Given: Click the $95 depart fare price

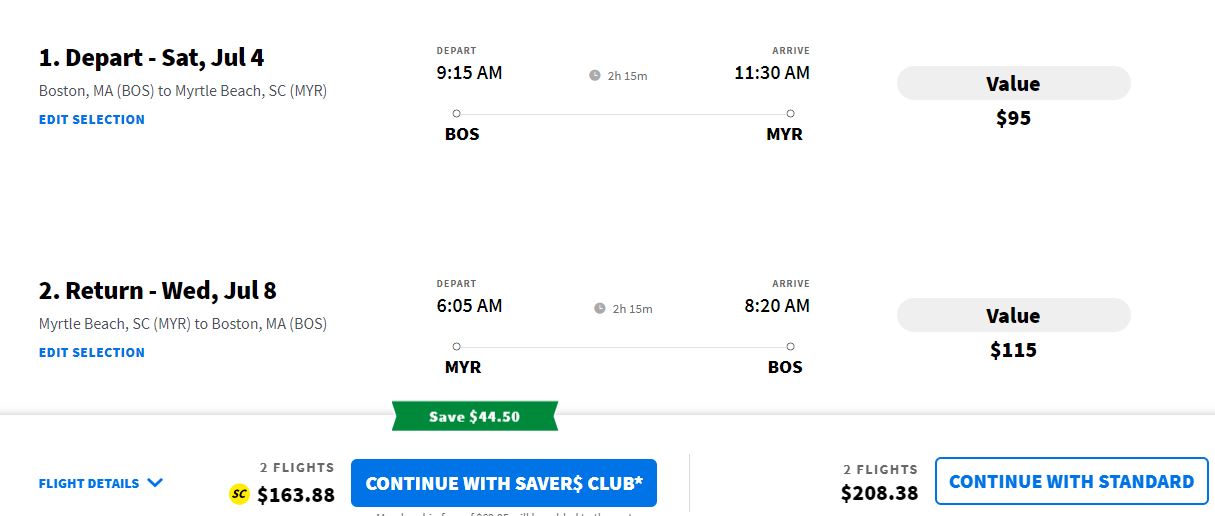Looking at the screenshot, I should tap(1013, 118).
